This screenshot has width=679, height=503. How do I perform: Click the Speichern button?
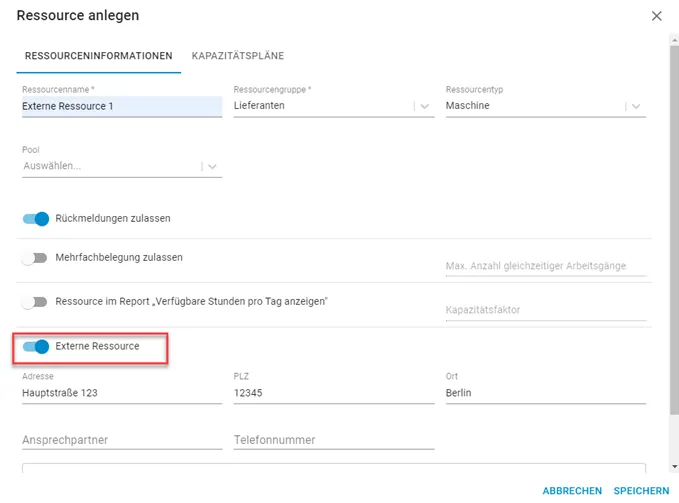click(641, 491)
